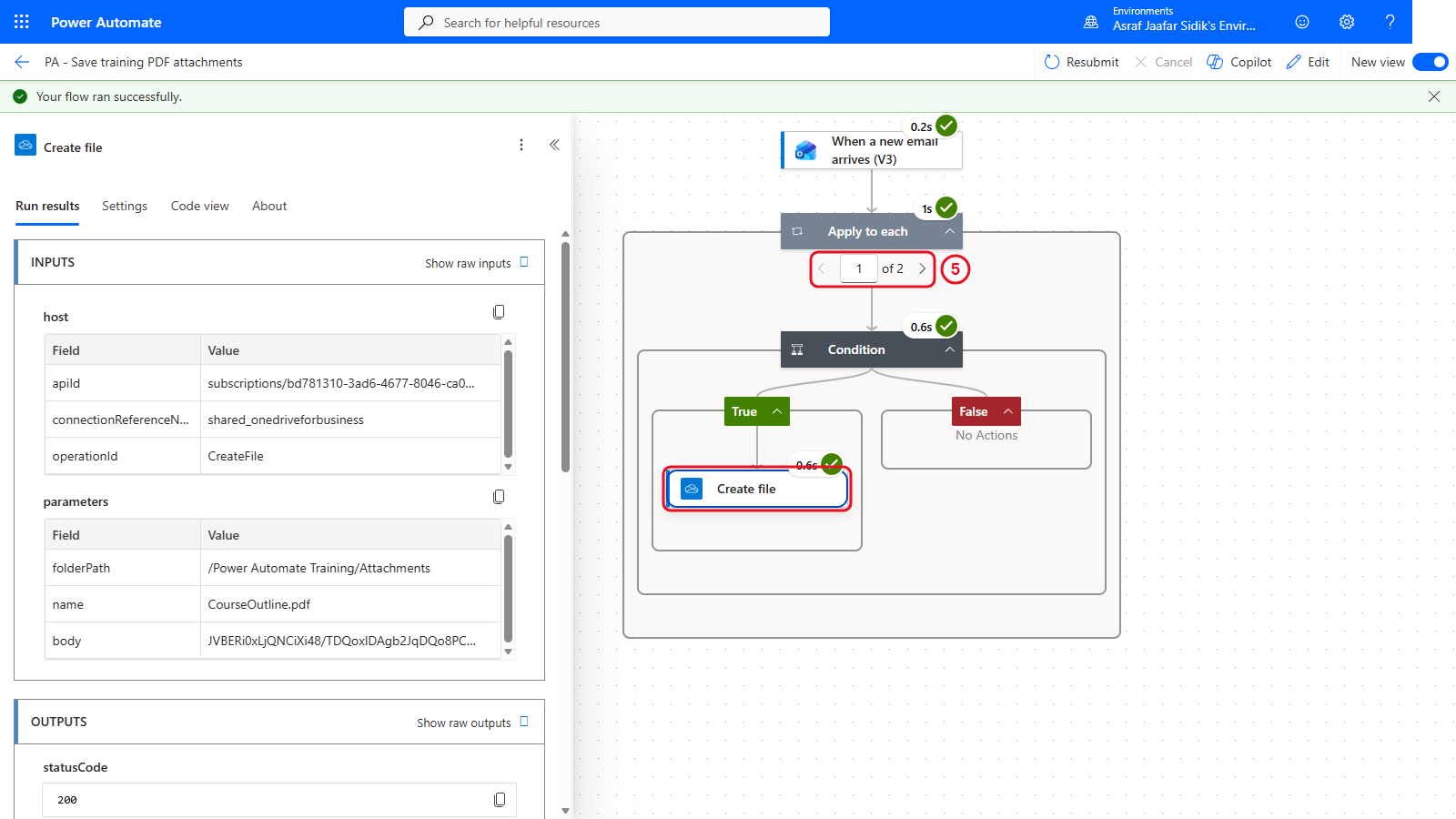Open the help question mark icon
Image resolution: width=1456 pixels, height=819 pixels.
(1390, 22)
